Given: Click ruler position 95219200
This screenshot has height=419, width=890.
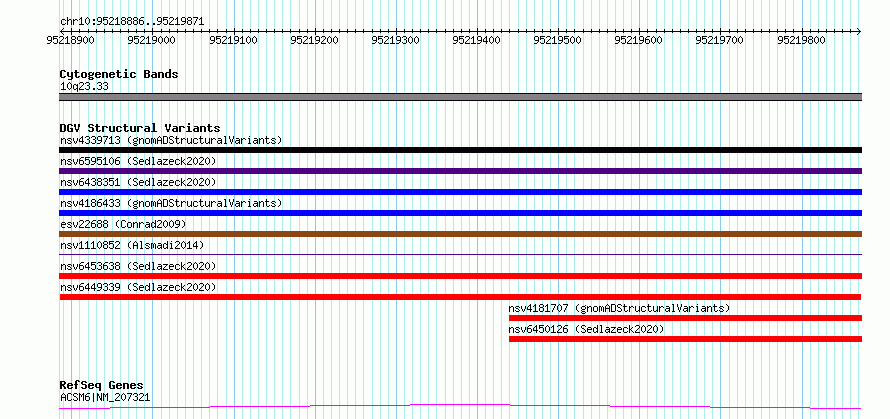Looking at the screenshot, I should point(314,40).
